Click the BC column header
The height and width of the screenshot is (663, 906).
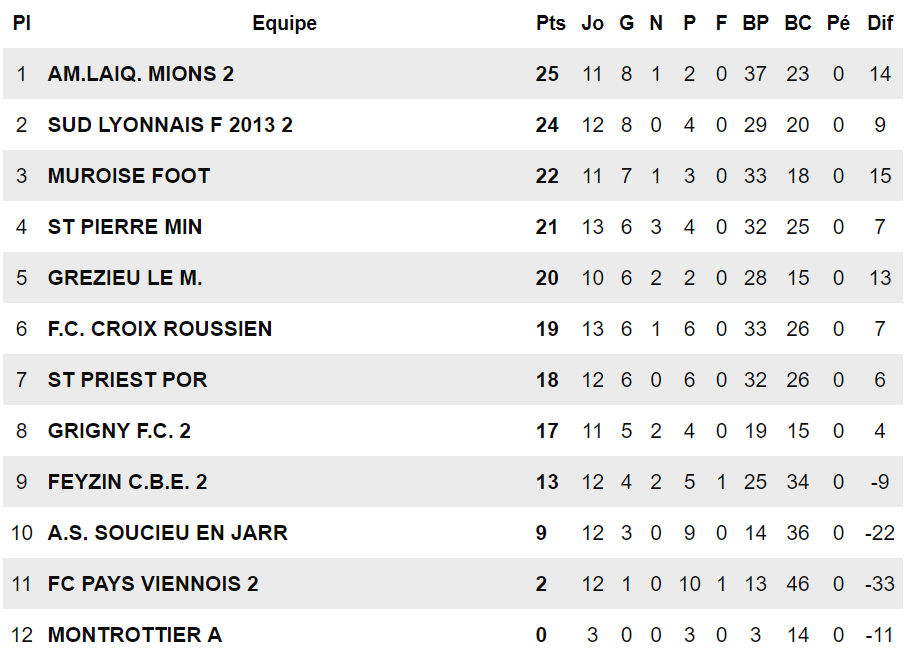click(798, 23)
